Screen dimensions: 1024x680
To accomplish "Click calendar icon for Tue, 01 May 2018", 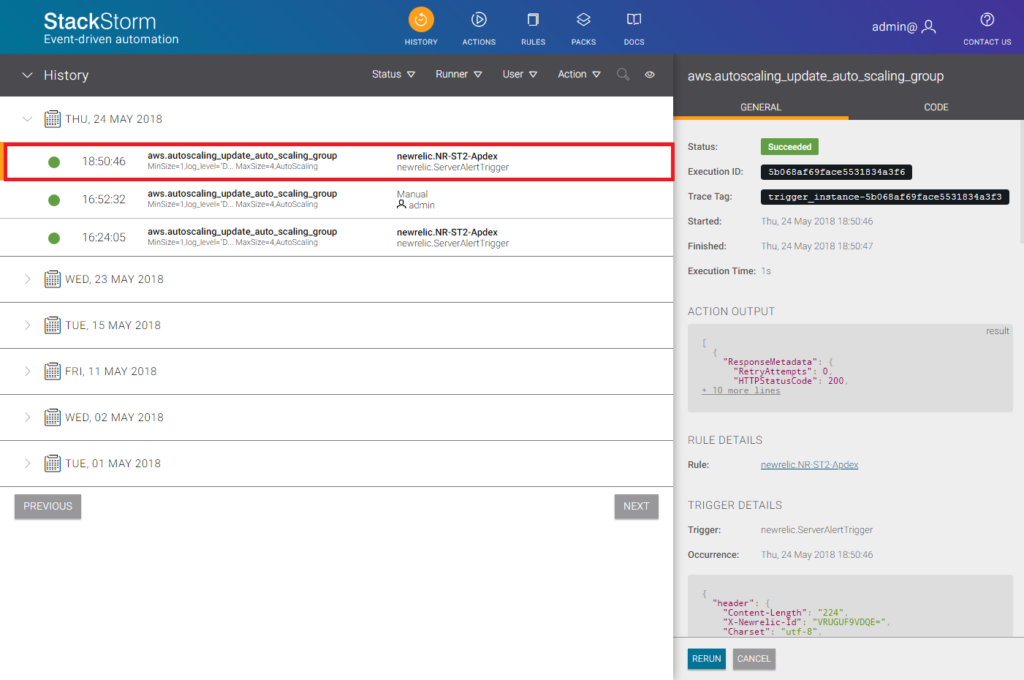I will click(52, 463).
